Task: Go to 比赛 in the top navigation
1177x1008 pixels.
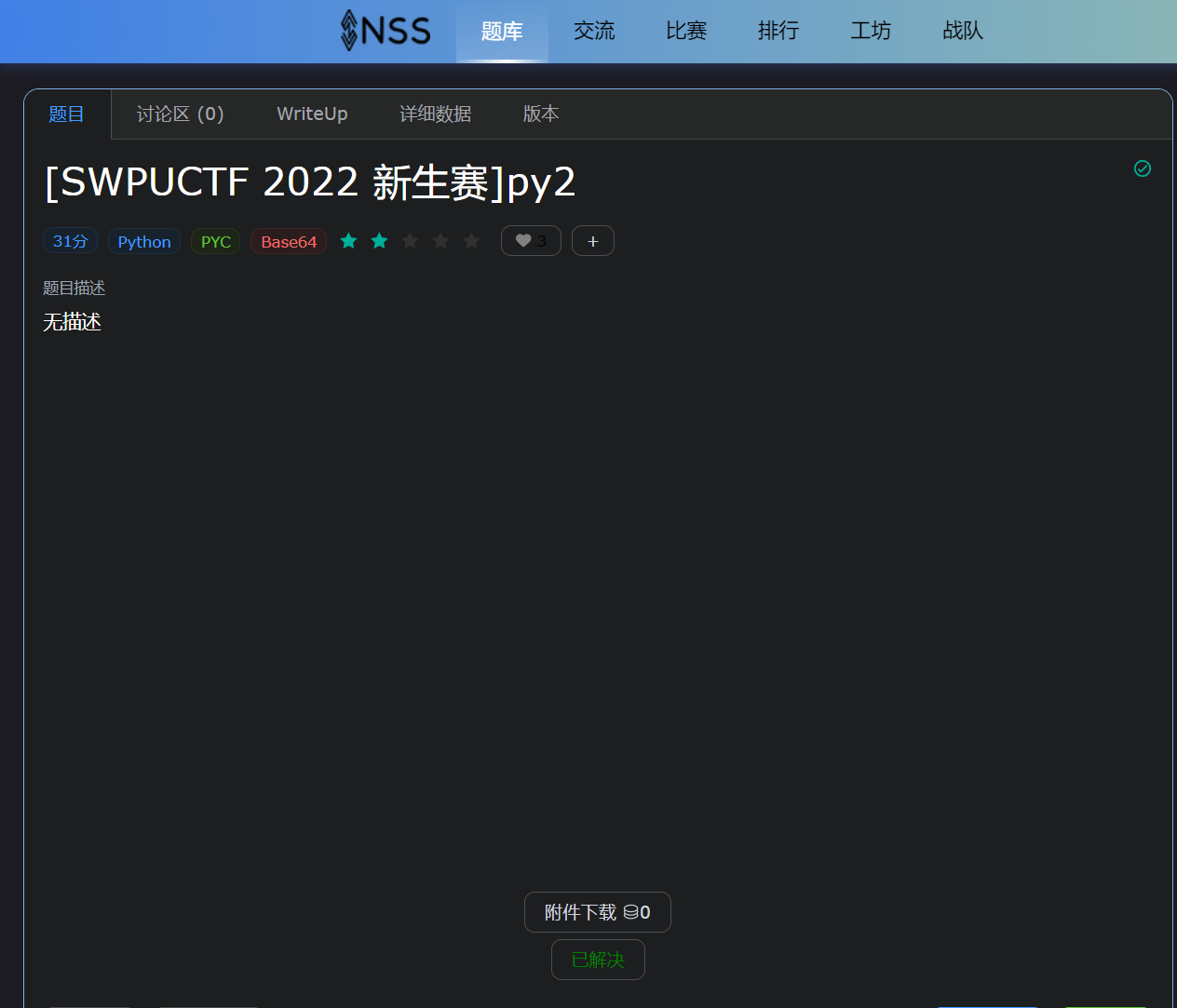Action: click(686, 31)
